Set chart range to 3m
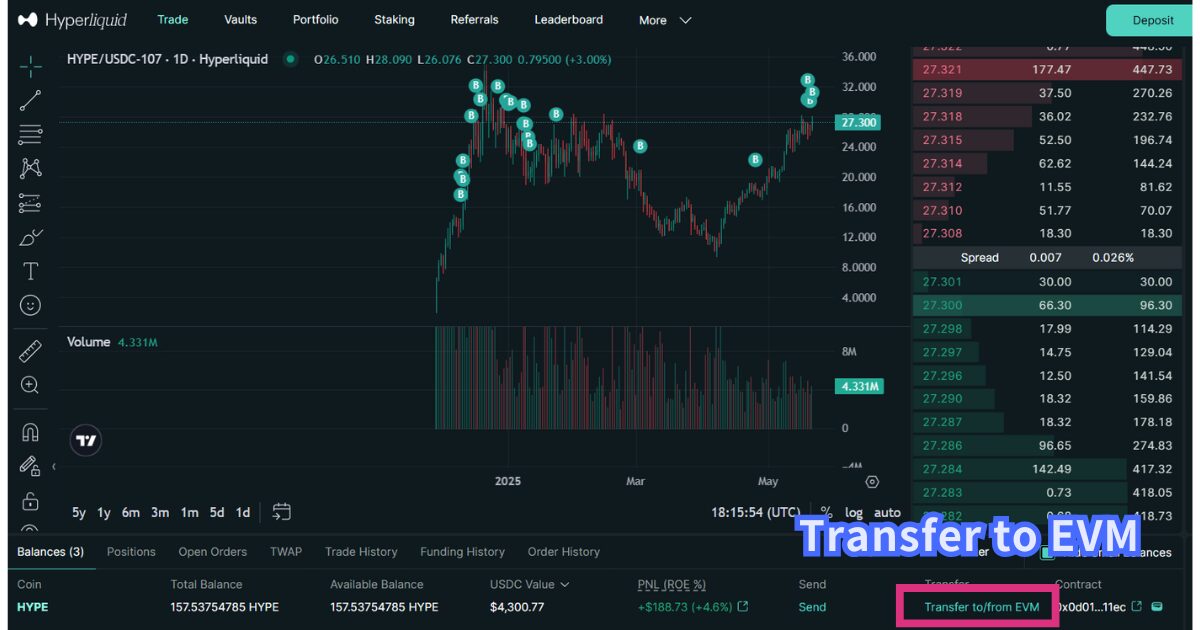This screenshot has width=1200, height=630. [160, 512]
